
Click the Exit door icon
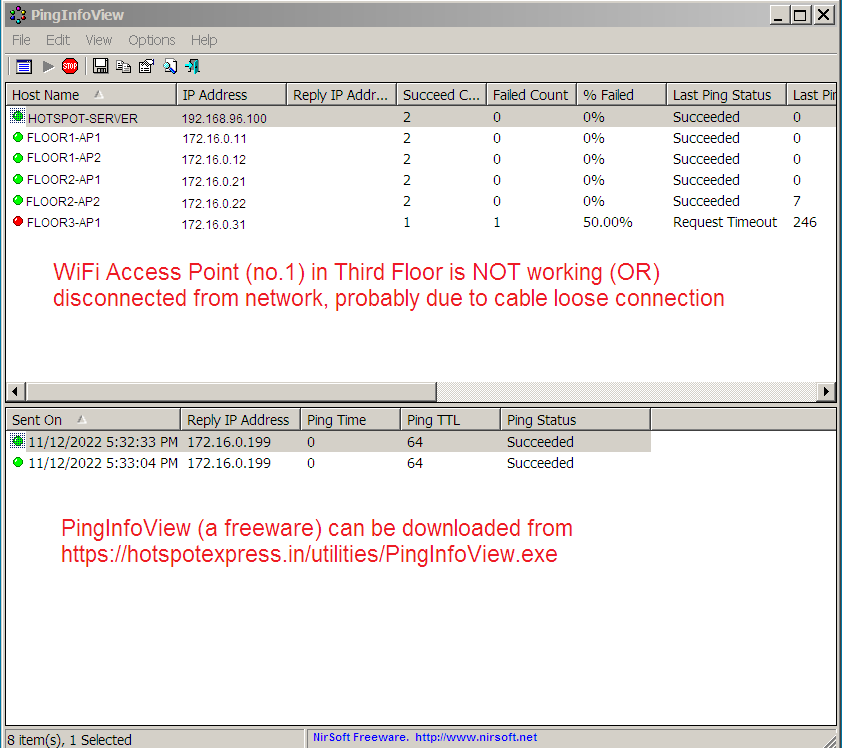pyautogui.click(x=192, y=66)
